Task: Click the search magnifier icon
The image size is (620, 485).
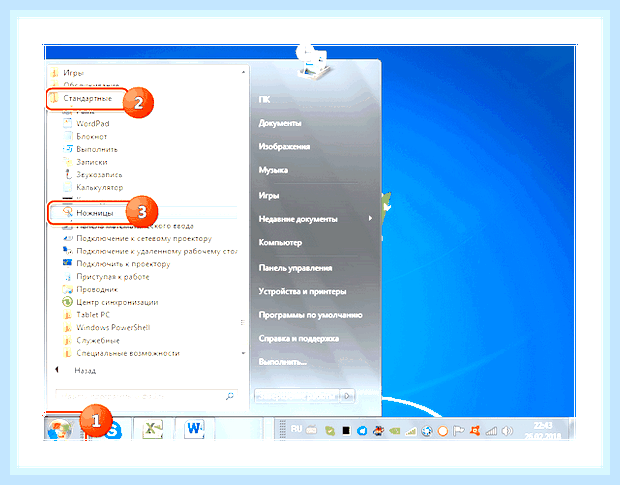Action: 229,396
